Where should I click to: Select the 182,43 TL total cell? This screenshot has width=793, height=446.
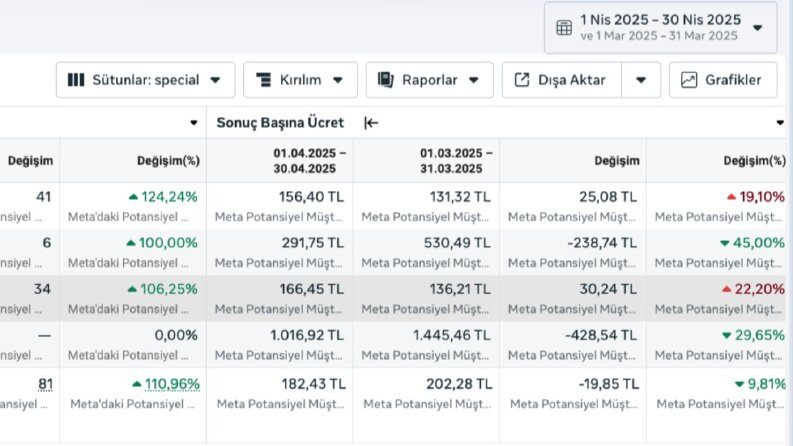pos(280,406)
